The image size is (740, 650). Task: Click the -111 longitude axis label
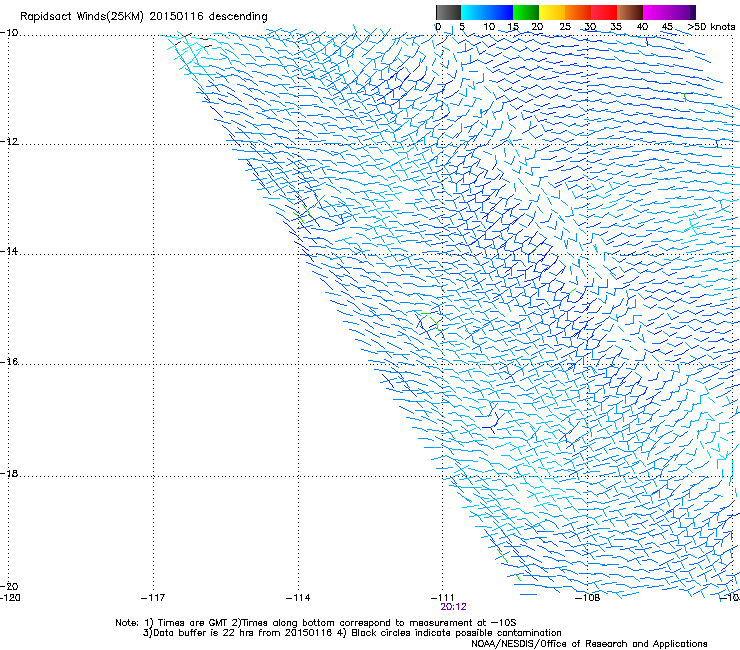[x=442, y=598]
